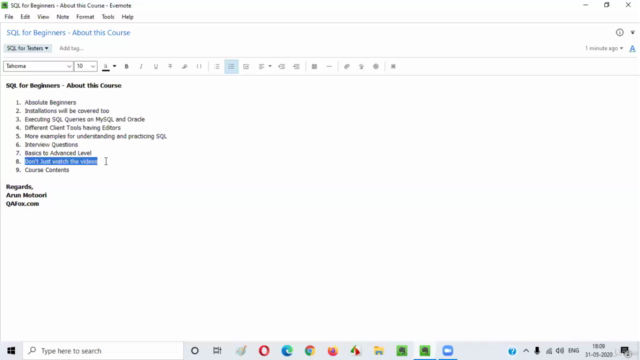Image resolution: width=640 pixels, height=360 pixels.
Task: Click the highlighted Don't Just watch the videos
Action: tap(61, 162)
